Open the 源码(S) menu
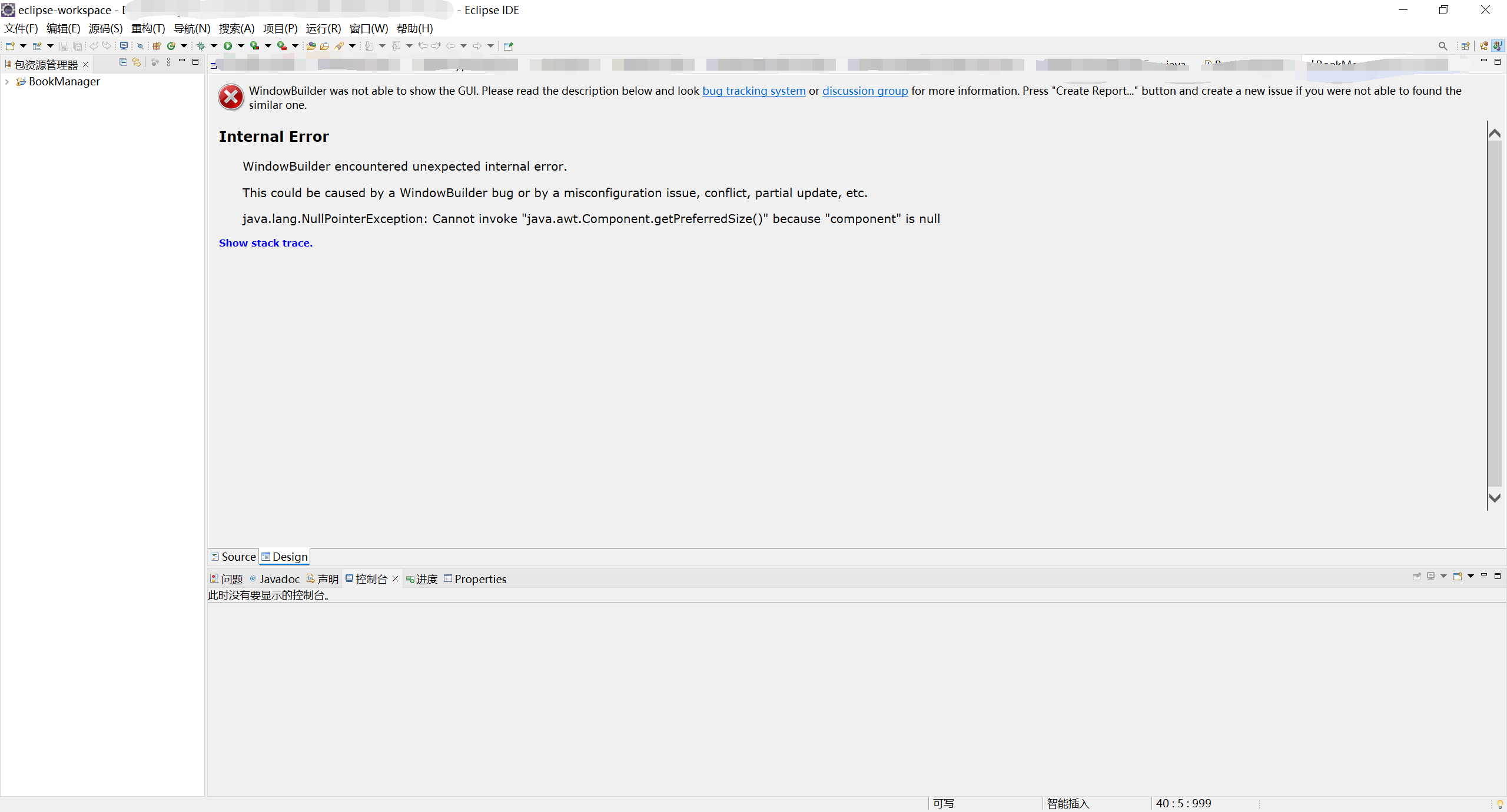Viewport: 1507px width, 812px height. click(x=106, y=28)
